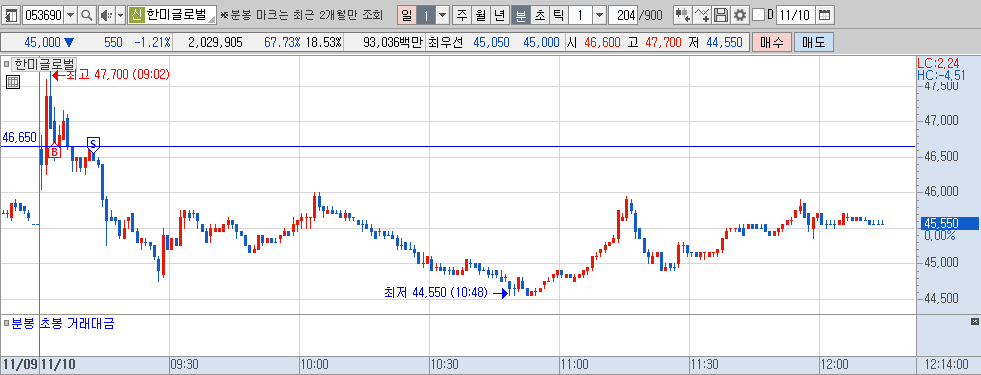Select the 초 (second) chart period
Viewport: 981px width, 375px height.
point(539,14)
